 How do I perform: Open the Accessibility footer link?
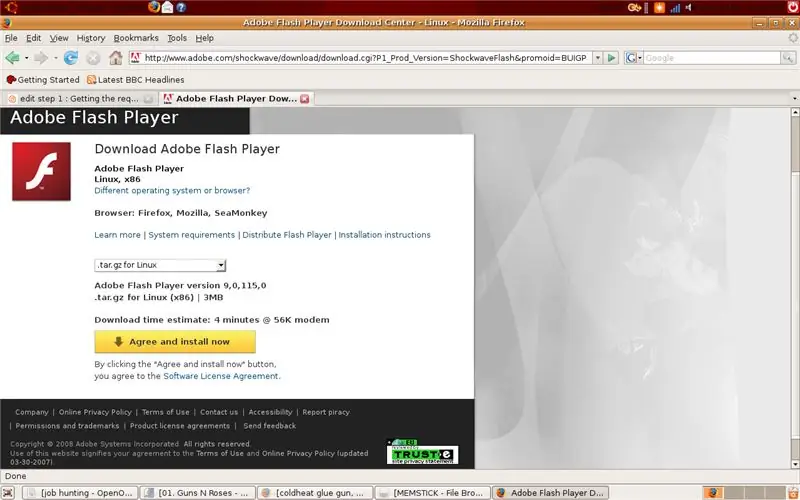pos(270,412)
